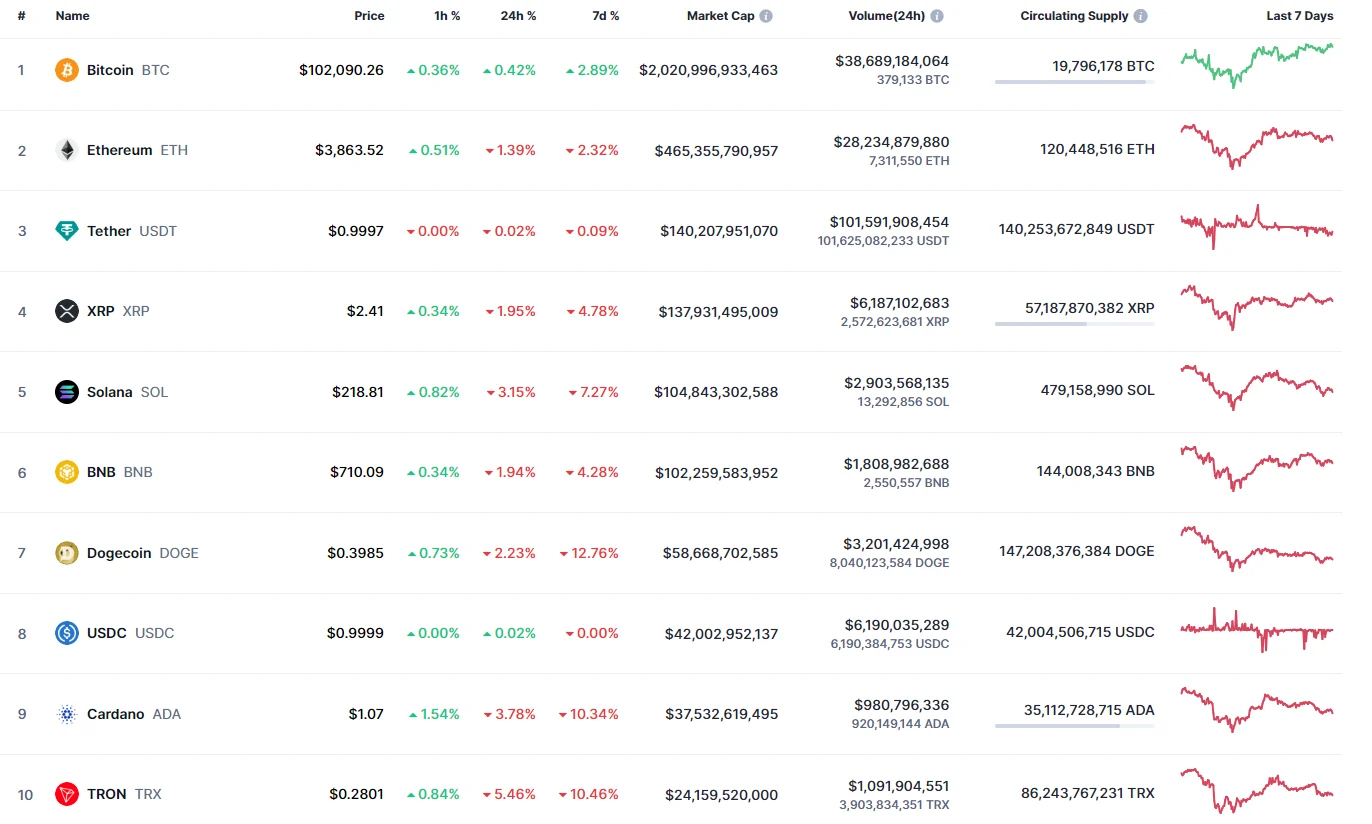Open the Cardano ADA coin page
Viewport: 1372px width, 824px height.
coord(115,714)
